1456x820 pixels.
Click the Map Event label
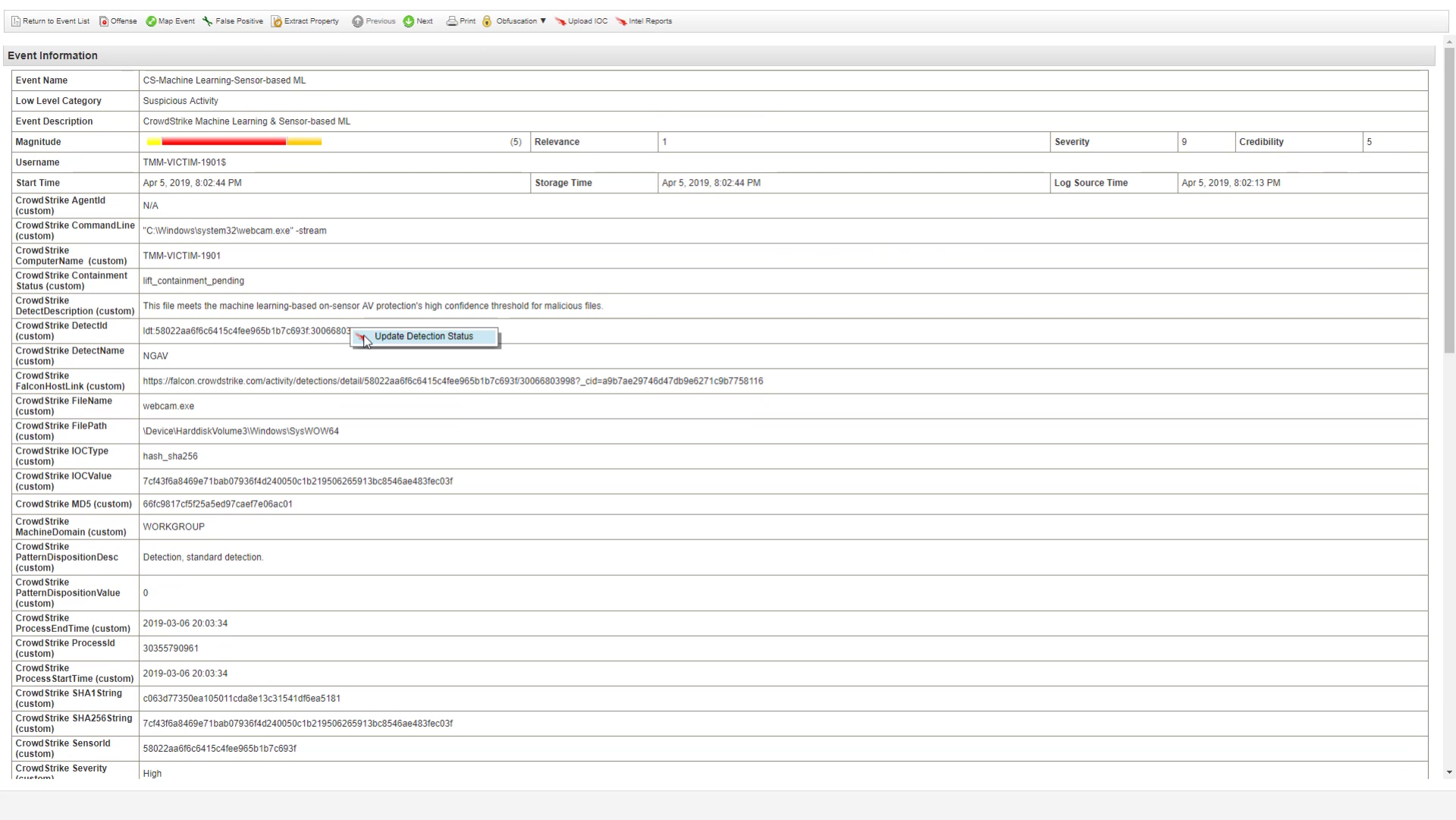click(177, 21)
